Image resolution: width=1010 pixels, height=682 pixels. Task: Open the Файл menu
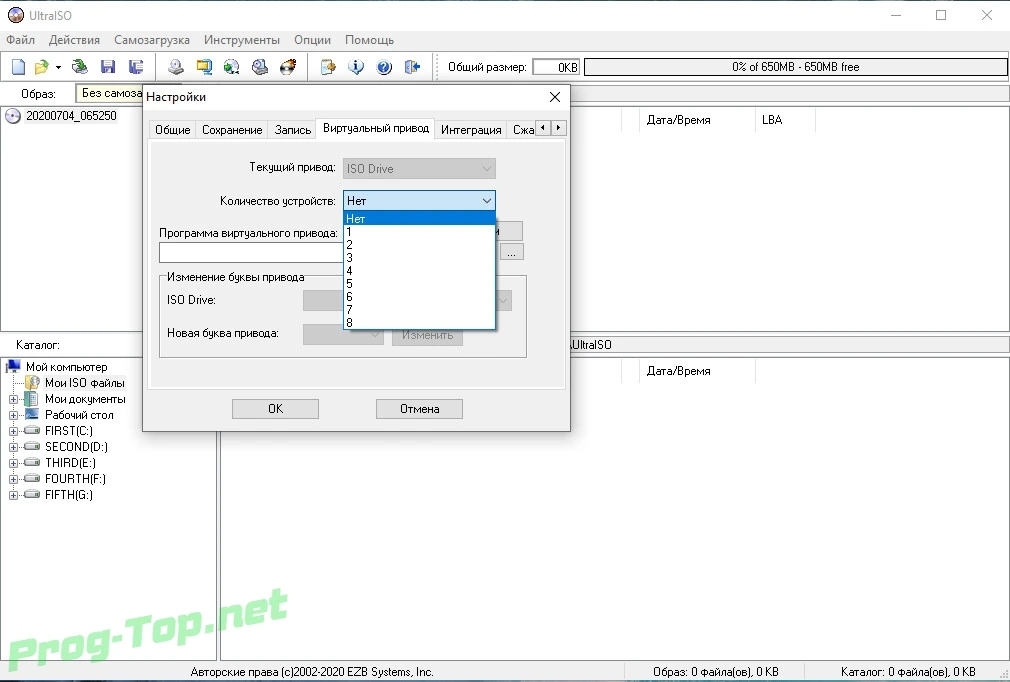(x=21, y=40)
